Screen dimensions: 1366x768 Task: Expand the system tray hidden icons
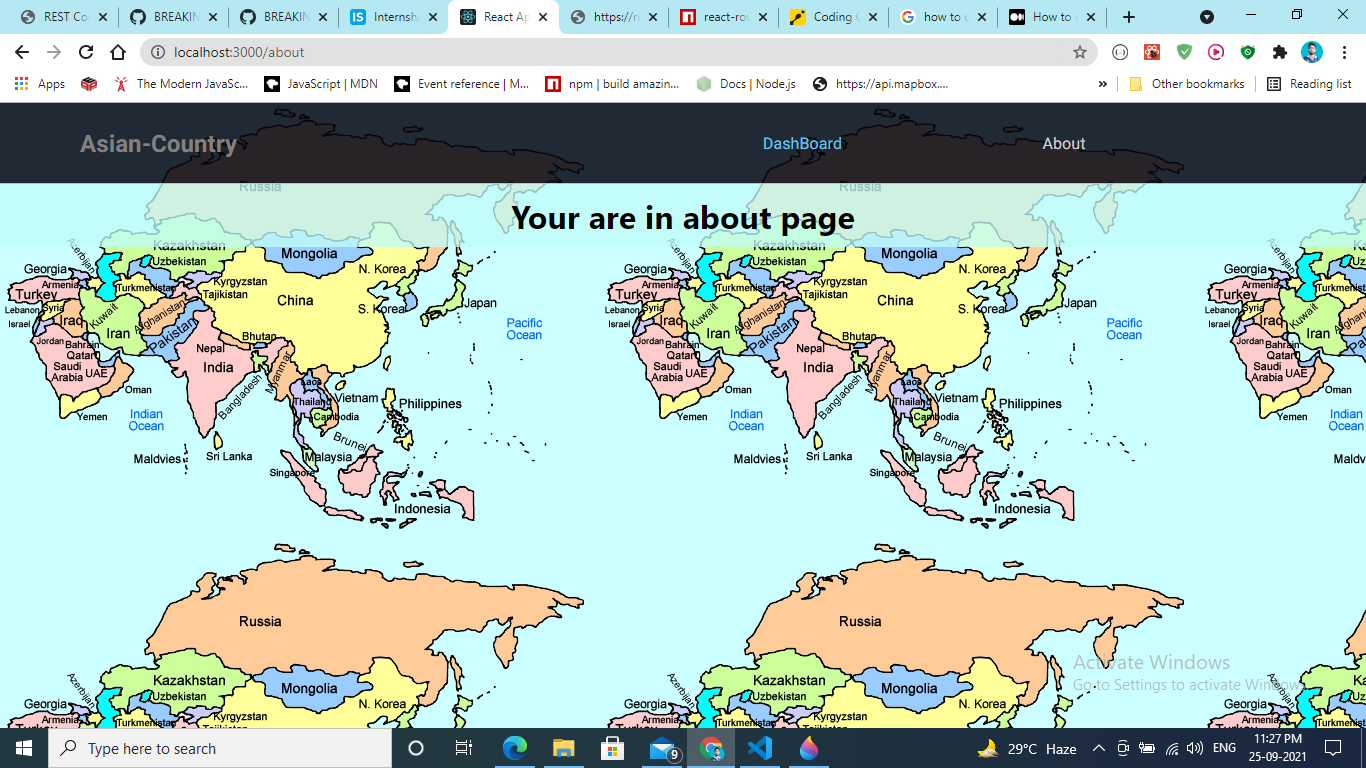click(x=1098, y=748)
